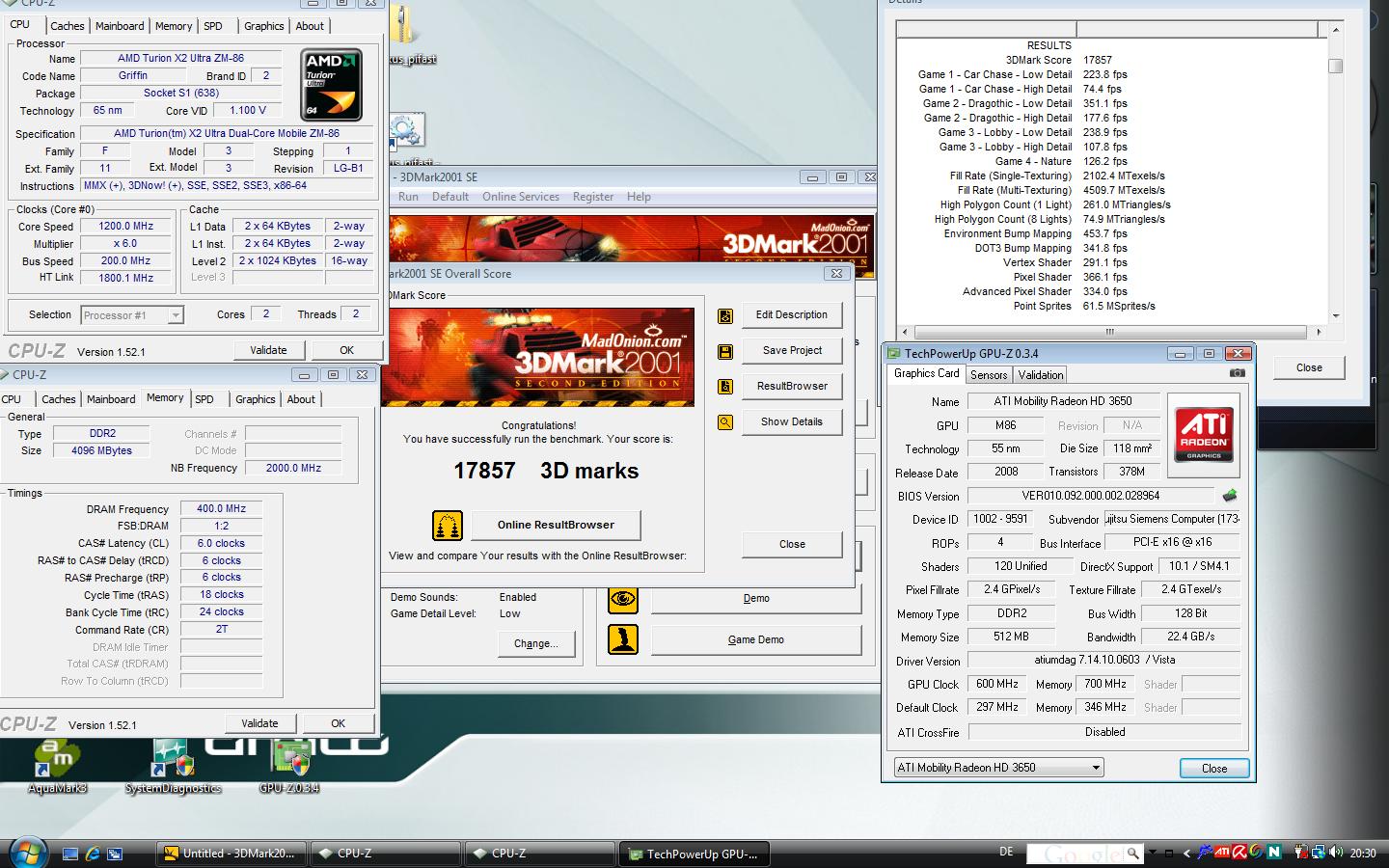Click the Show Desktop quick launch icon
This screenshot has height=868, width=1389.
tap(70, 854)
